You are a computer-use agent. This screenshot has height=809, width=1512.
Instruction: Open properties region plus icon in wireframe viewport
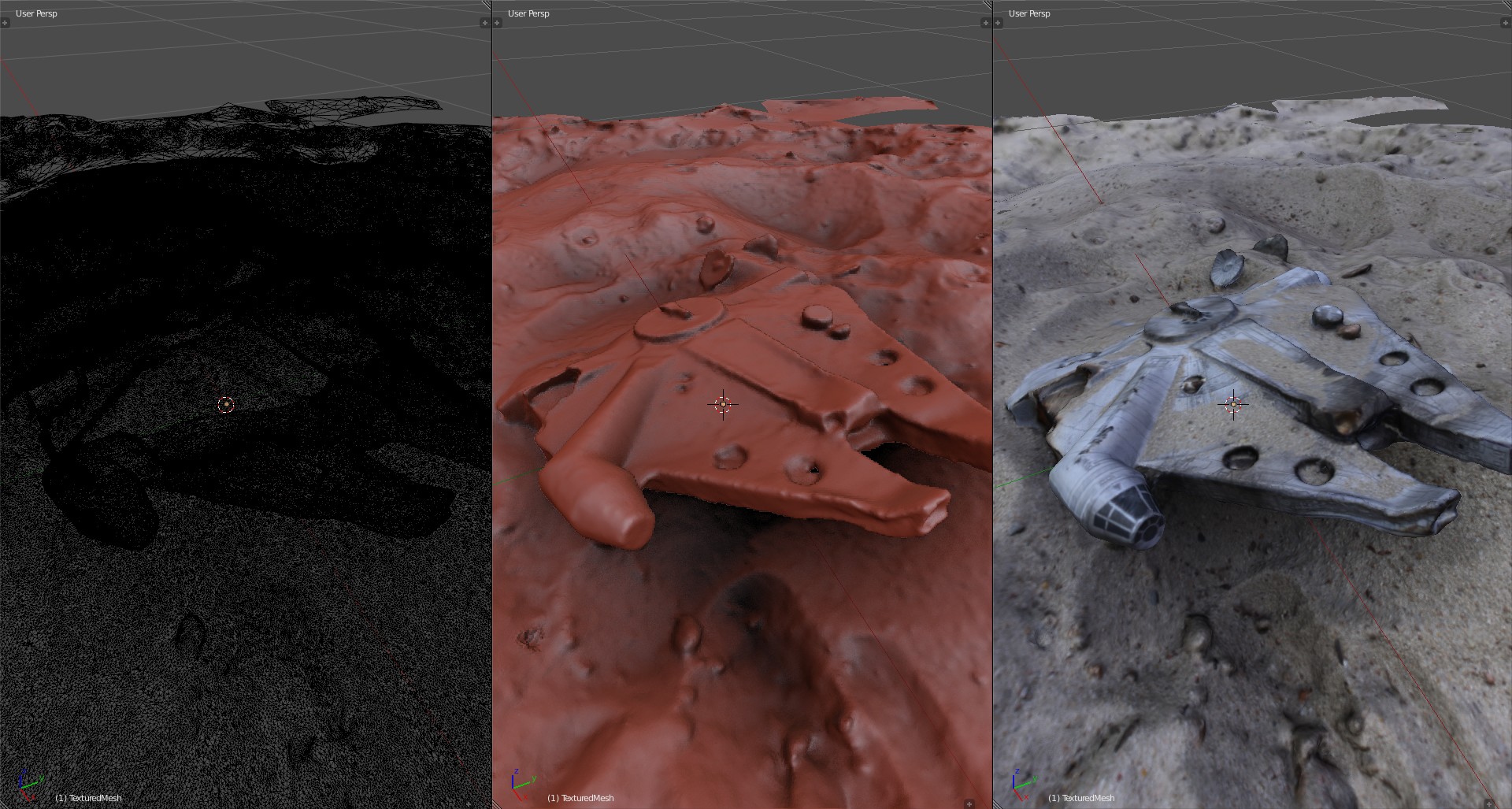[x=485, y=23]
